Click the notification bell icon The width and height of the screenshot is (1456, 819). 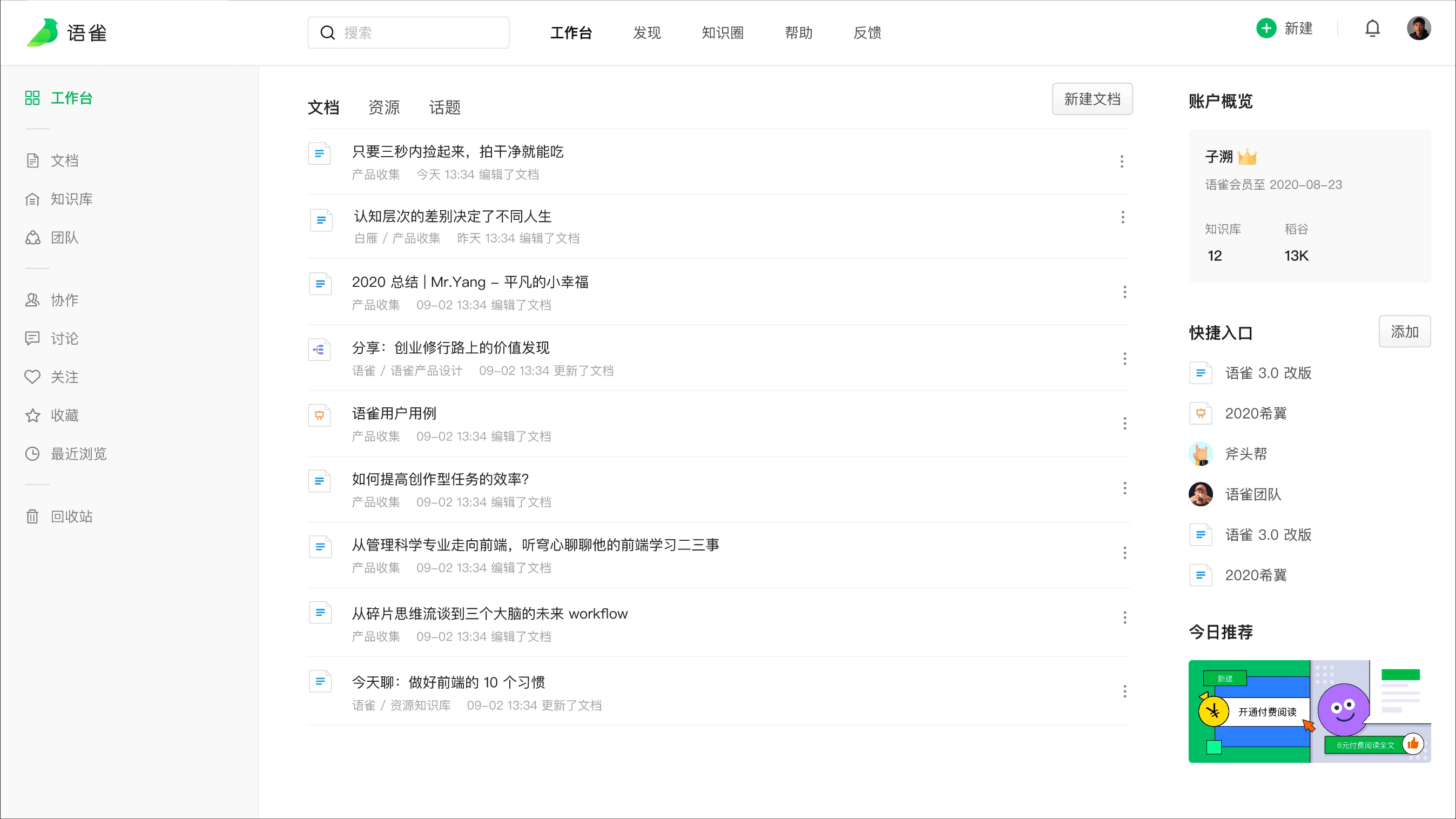pos(1372,29)
